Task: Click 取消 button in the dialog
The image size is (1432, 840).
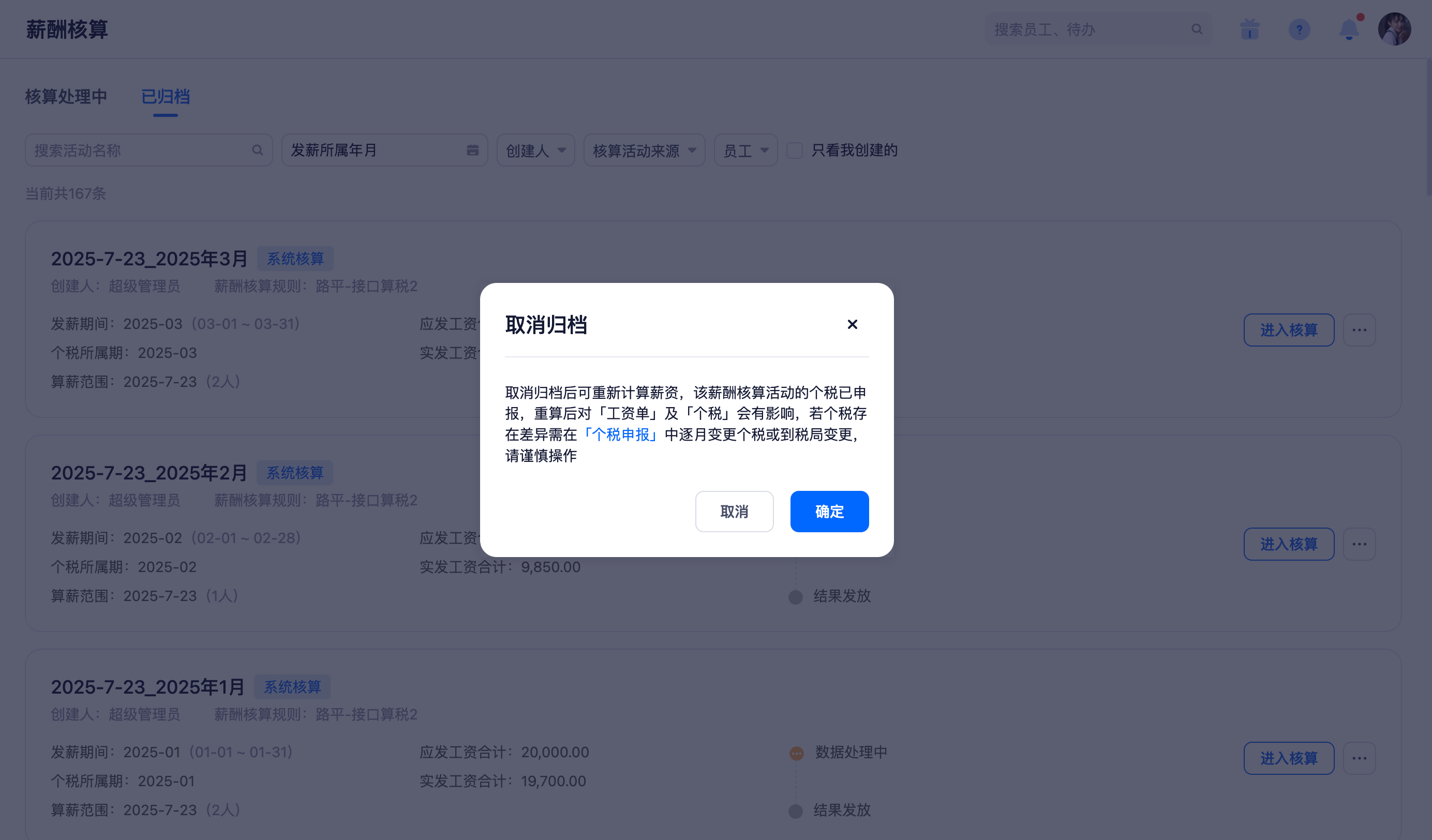Action: pos(734,512)
